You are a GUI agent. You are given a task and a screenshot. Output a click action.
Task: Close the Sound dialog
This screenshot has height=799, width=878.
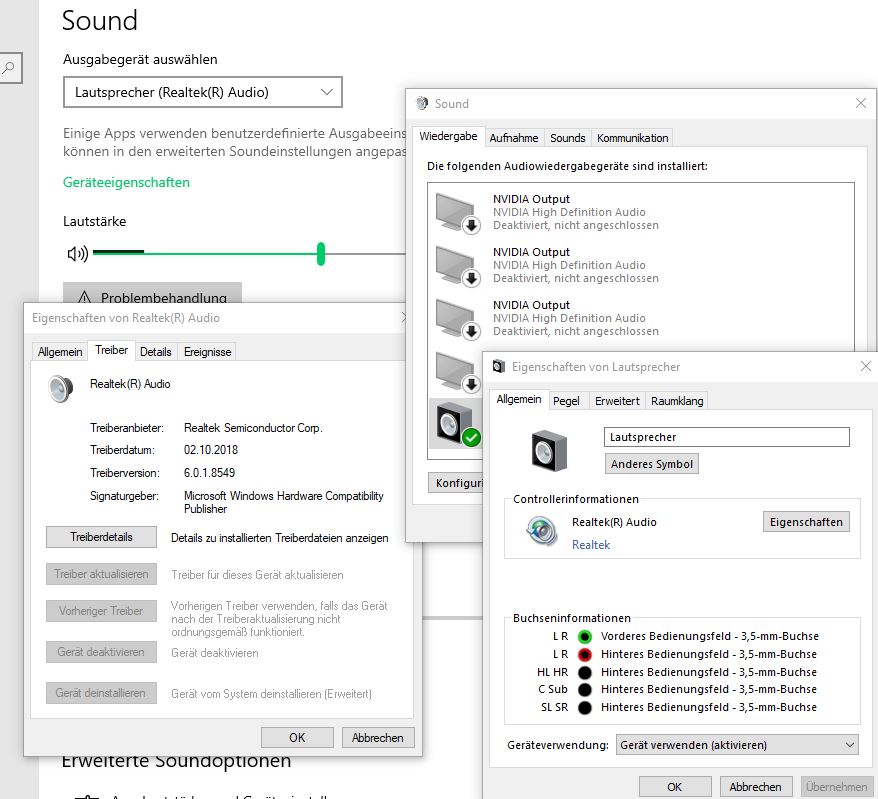tap(861, 103)
